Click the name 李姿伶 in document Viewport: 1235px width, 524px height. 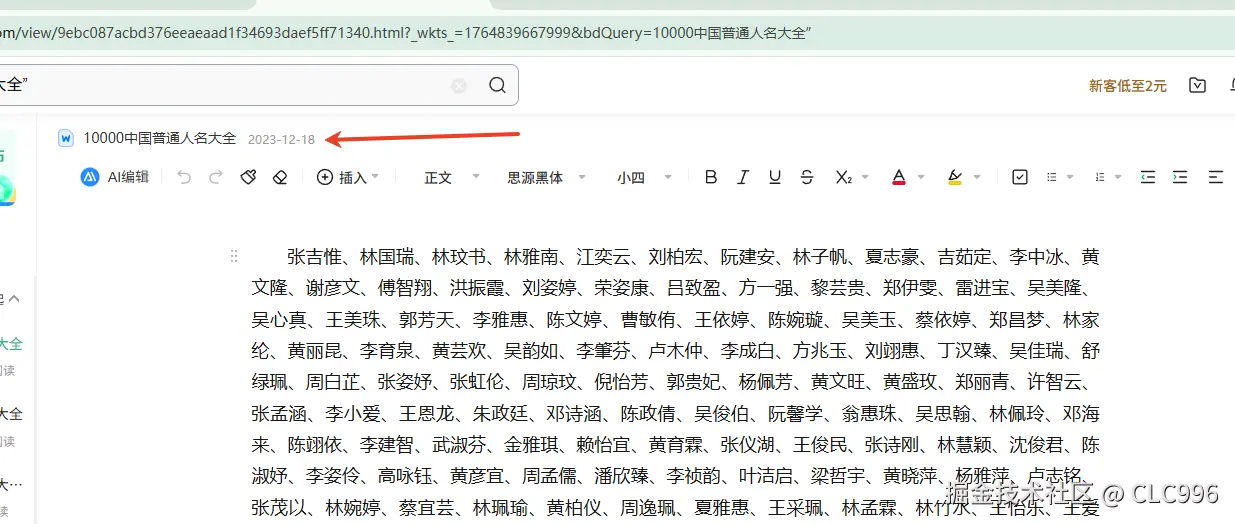point(332,476)
